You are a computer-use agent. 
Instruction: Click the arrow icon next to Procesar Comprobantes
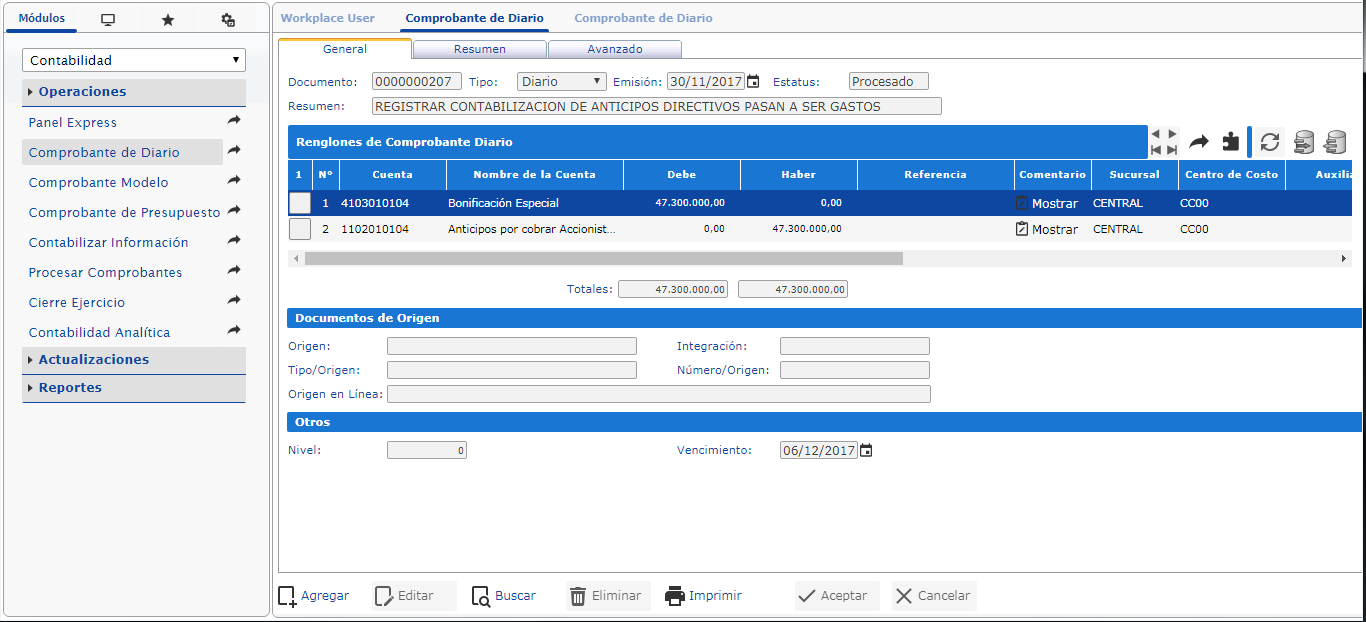pos(234,271)
